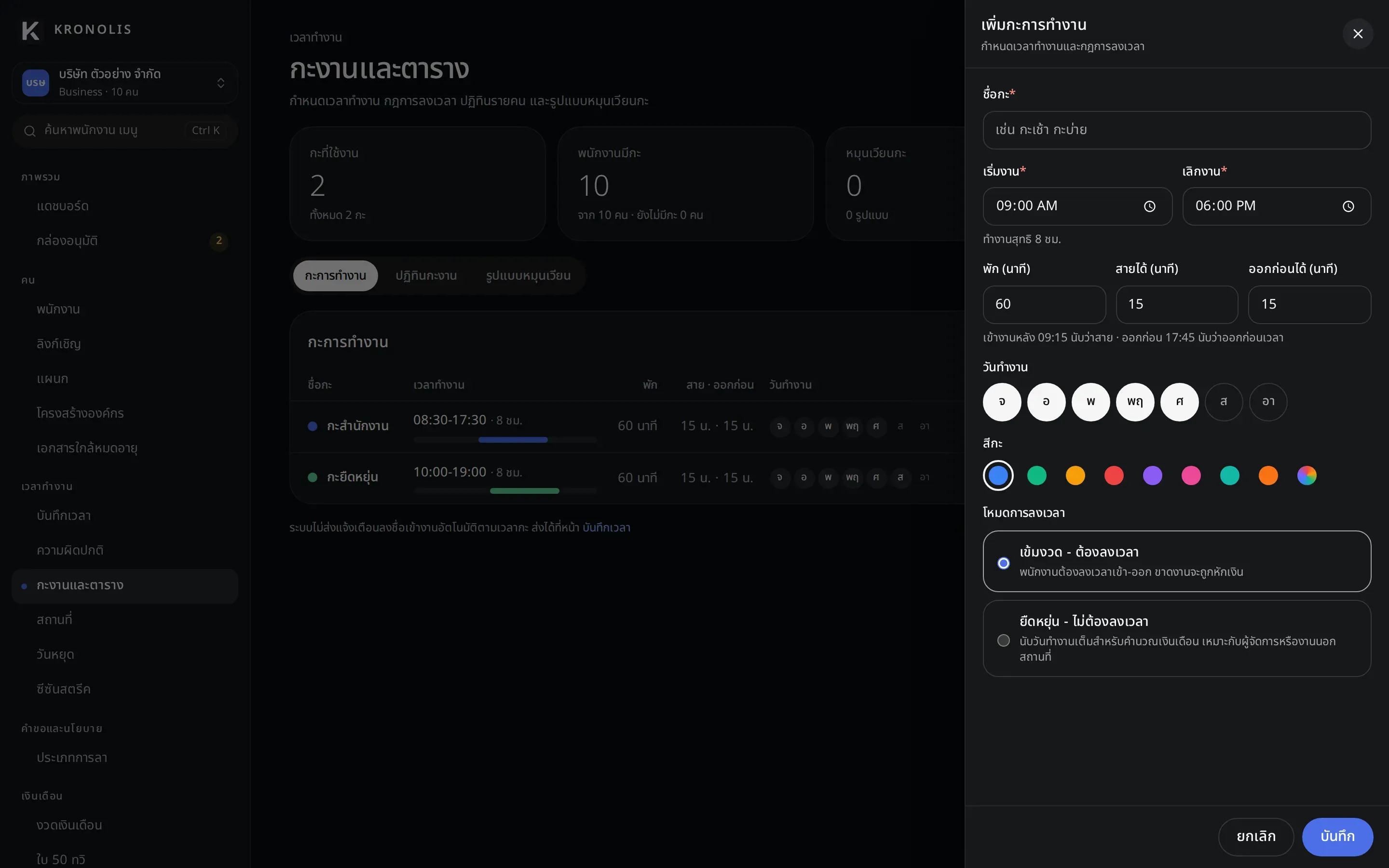Pick the teal shift color swatch
Image resolution: width=1389 pixels, height=868 pixels.
point(1229,475)
